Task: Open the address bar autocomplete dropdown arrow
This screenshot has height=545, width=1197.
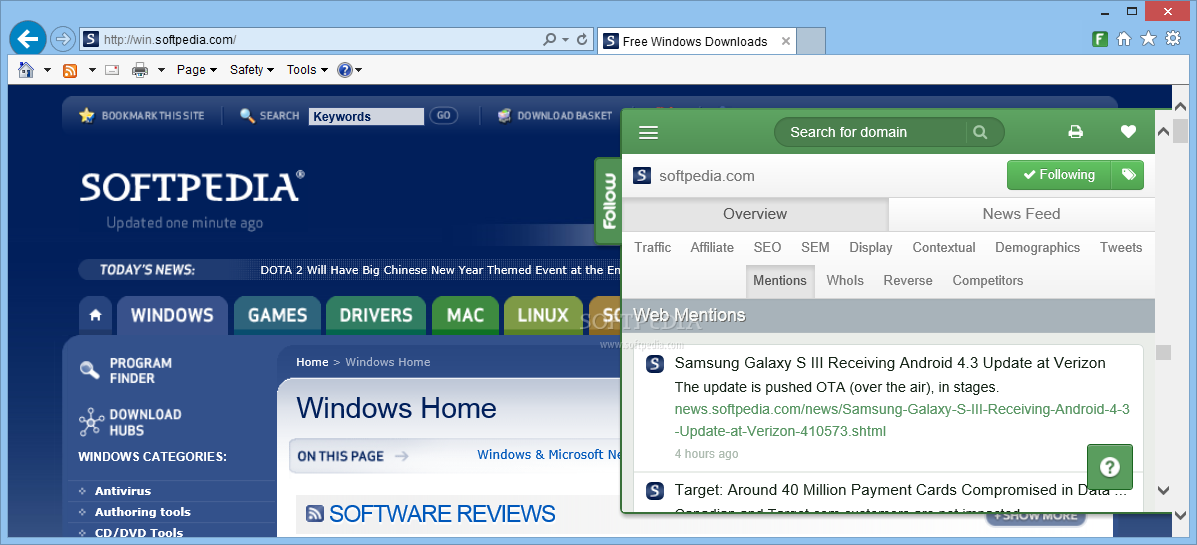Action: [566, 40]
